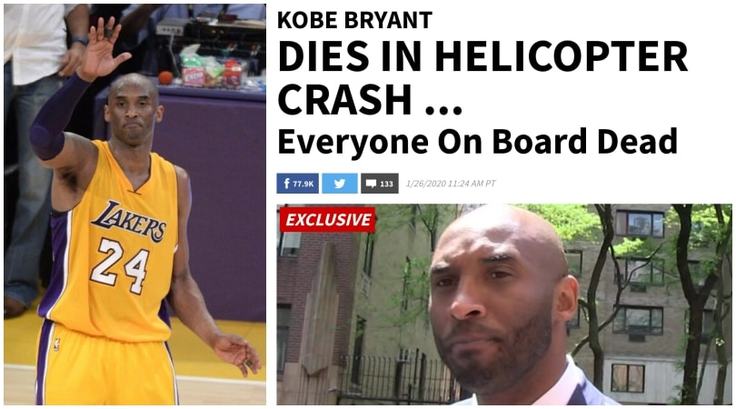Viewport: 736px width, 409px height.
Task: Click the red EXCLUSIVE badge
Action: [x=328, y=220]
